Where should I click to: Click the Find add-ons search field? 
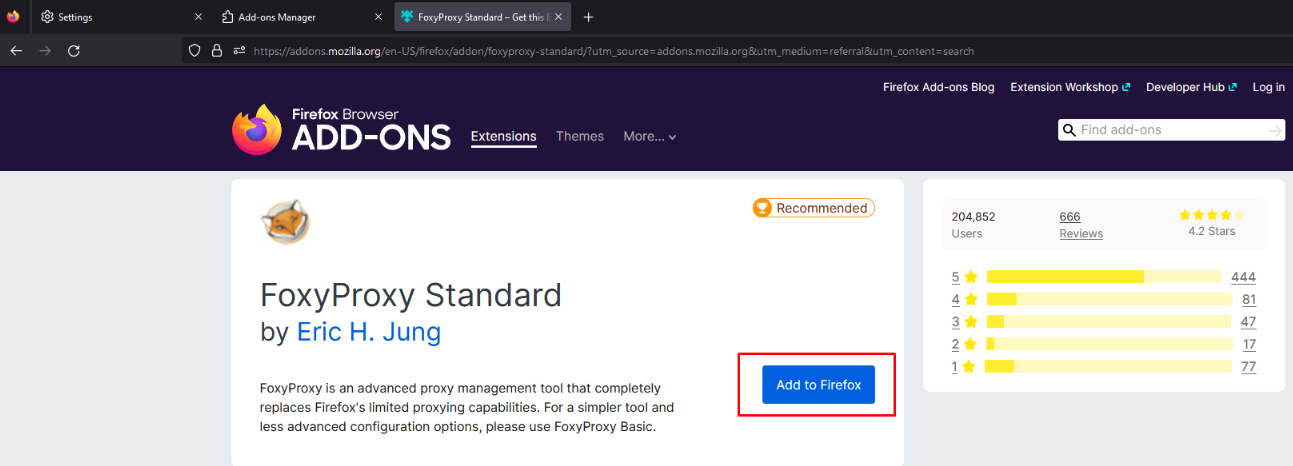tap(1172, 130)
